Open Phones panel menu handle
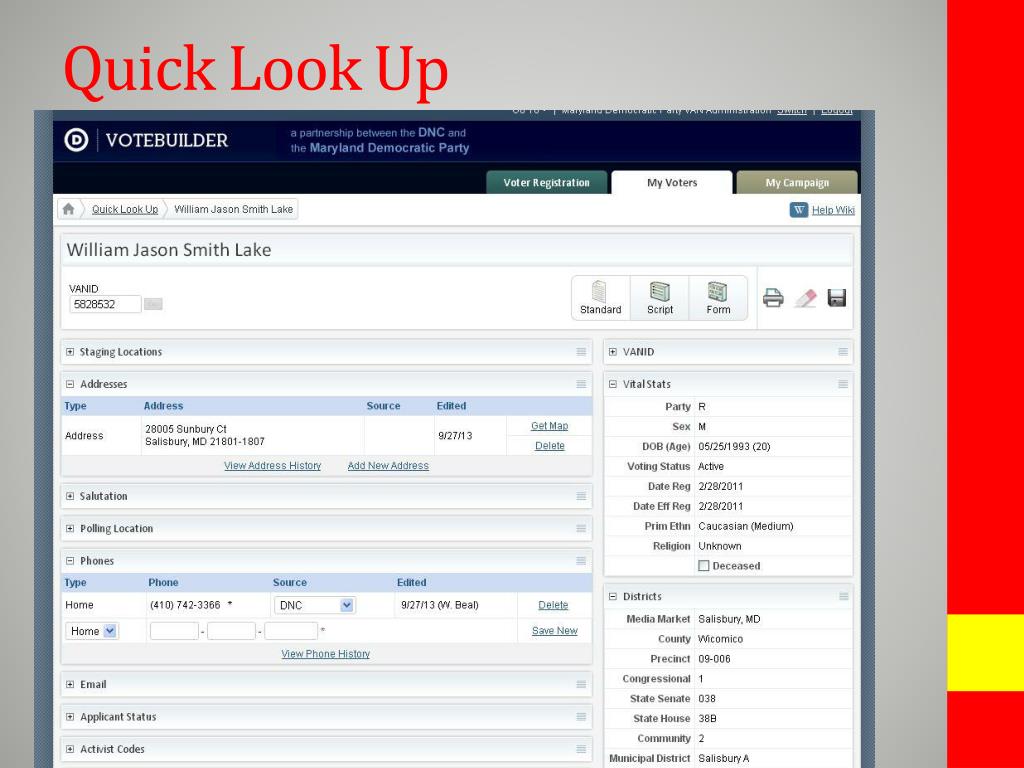This screenshot has height=768, width=1024. [x=581, y=561]
